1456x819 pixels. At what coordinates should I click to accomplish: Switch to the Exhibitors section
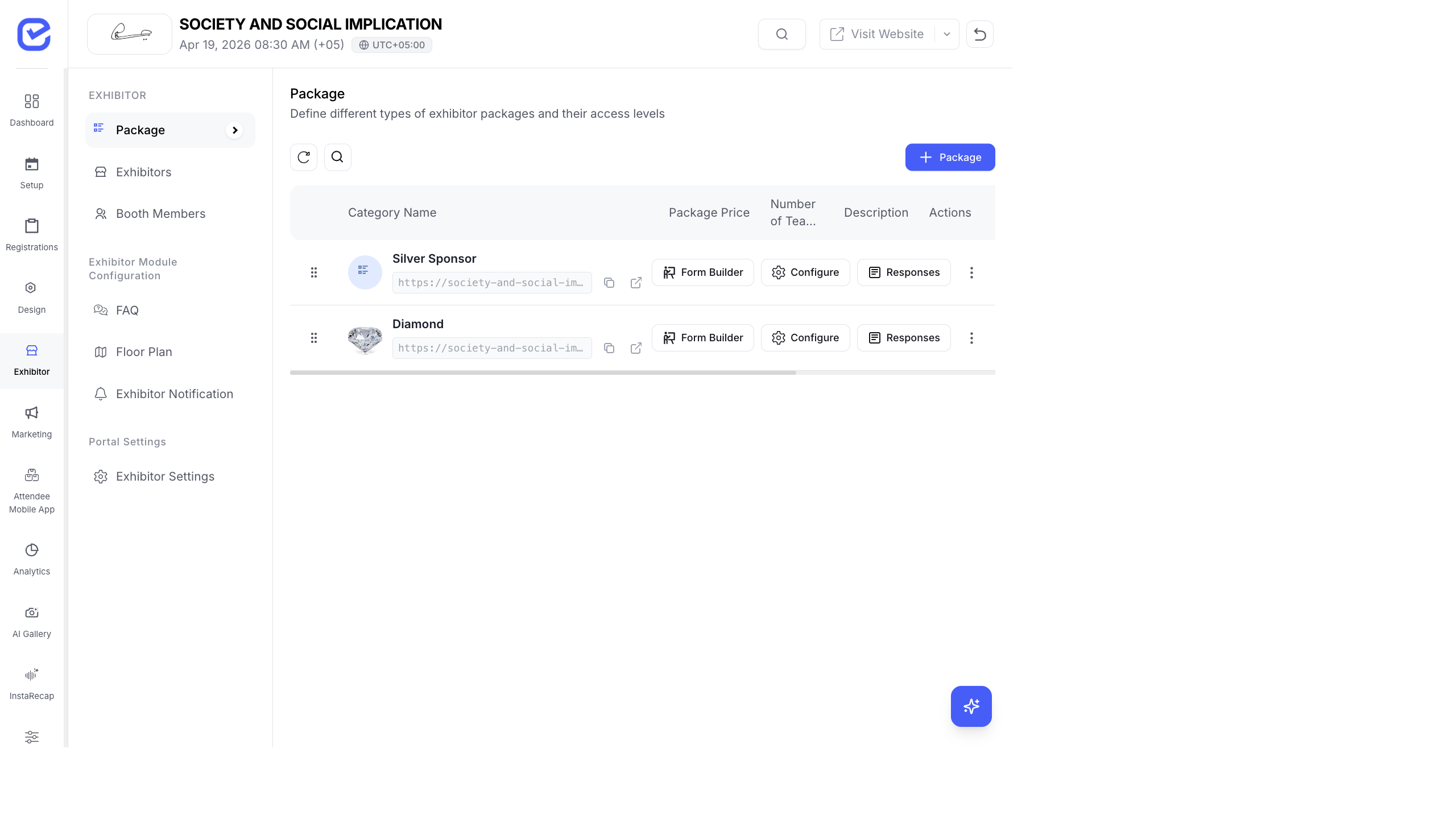[143, 172]
